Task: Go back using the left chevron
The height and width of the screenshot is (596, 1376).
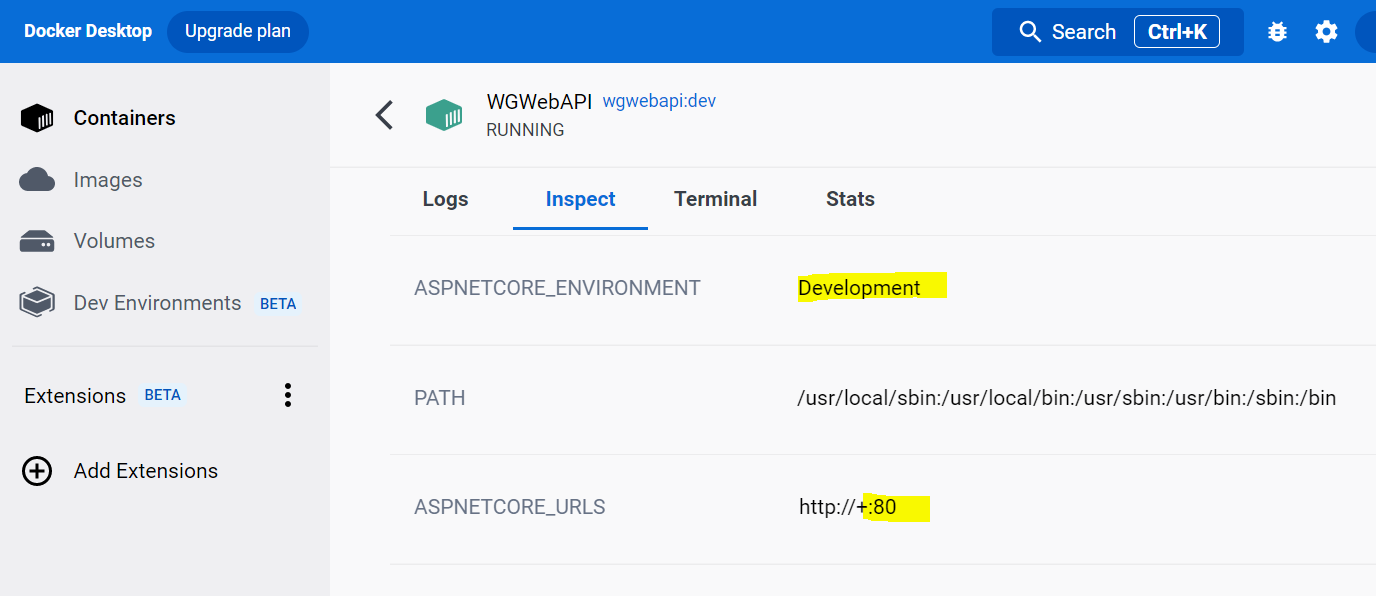Action: click(384, 115)
